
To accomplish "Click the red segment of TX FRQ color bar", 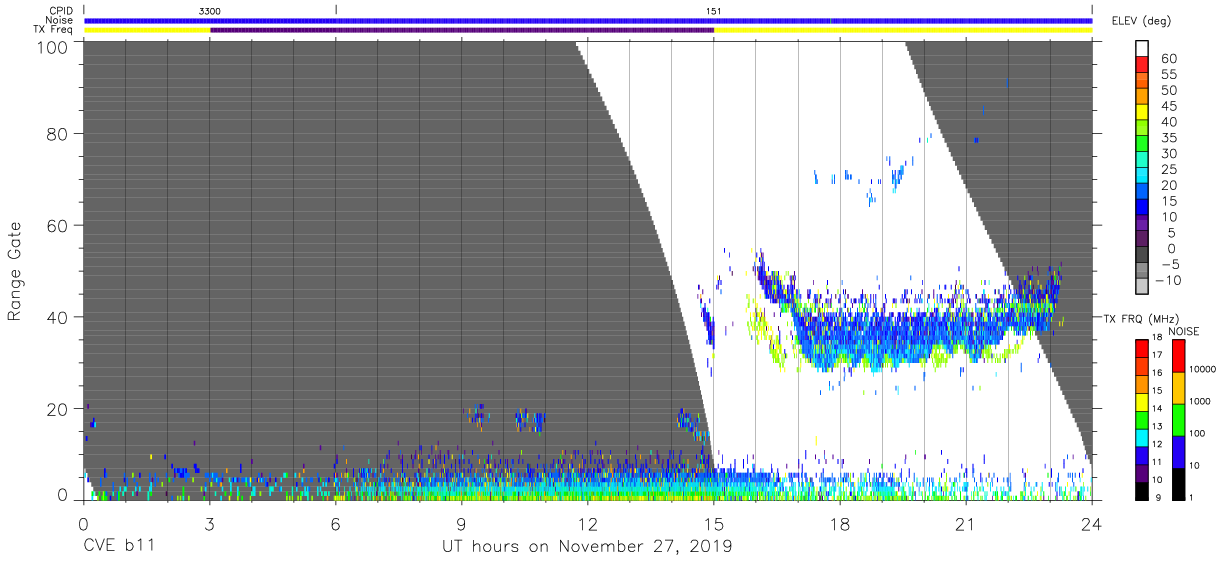I will (x=1143, y=348).
